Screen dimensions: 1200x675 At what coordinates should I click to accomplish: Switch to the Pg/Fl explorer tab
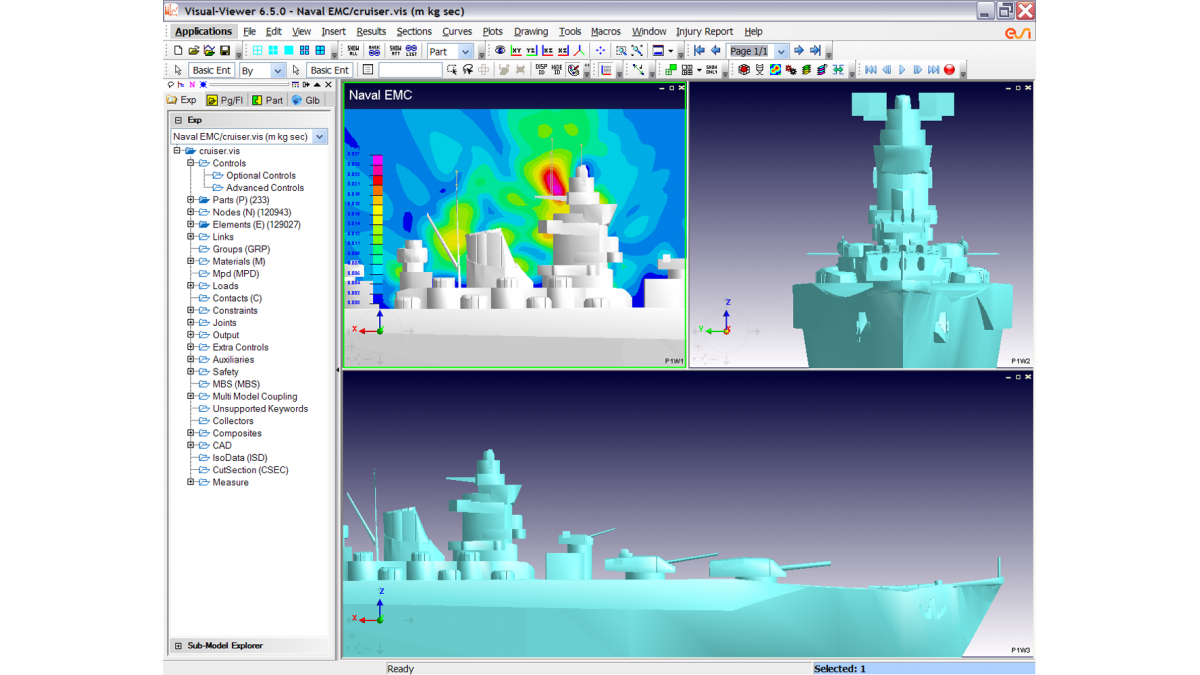click(x=225, y=100)
